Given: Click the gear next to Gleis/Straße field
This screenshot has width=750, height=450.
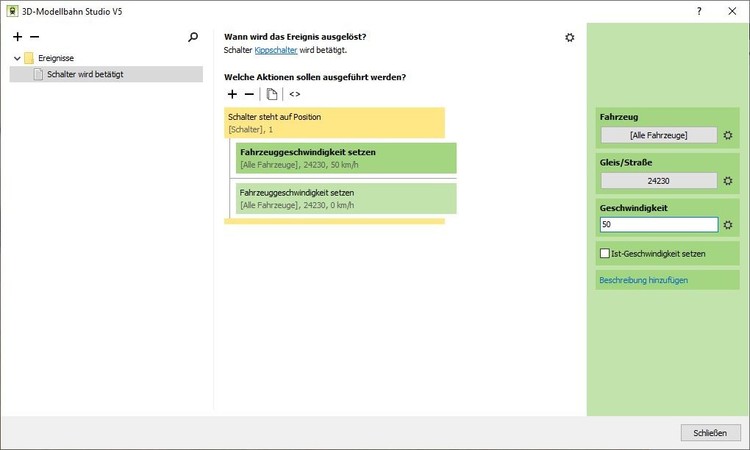Looking at the screenshot, I should [x=728, y=181].
